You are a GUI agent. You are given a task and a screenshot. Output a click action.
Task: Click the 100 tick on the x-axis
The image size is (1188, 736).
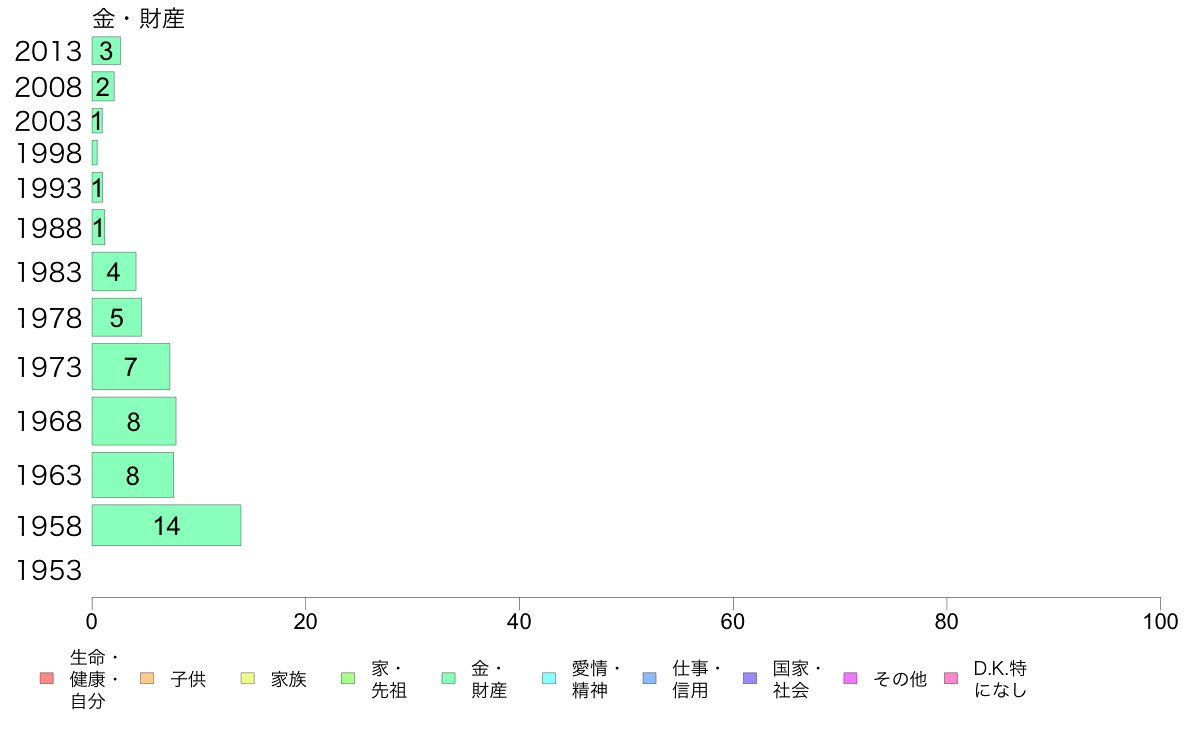(1160, 622)
